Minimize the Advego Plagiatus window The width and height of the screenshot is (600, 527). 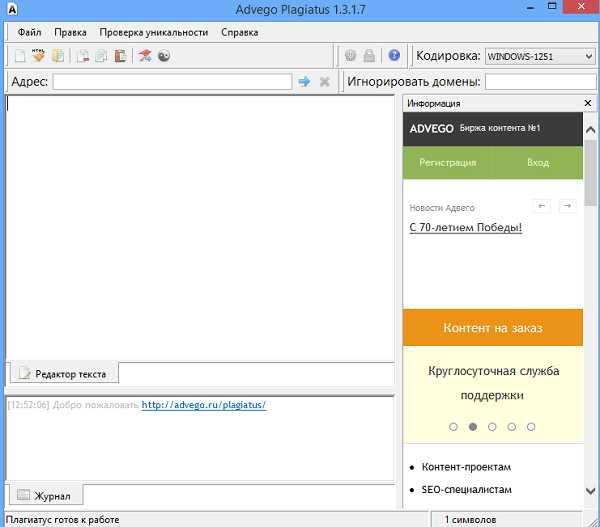tap(530, 8)
